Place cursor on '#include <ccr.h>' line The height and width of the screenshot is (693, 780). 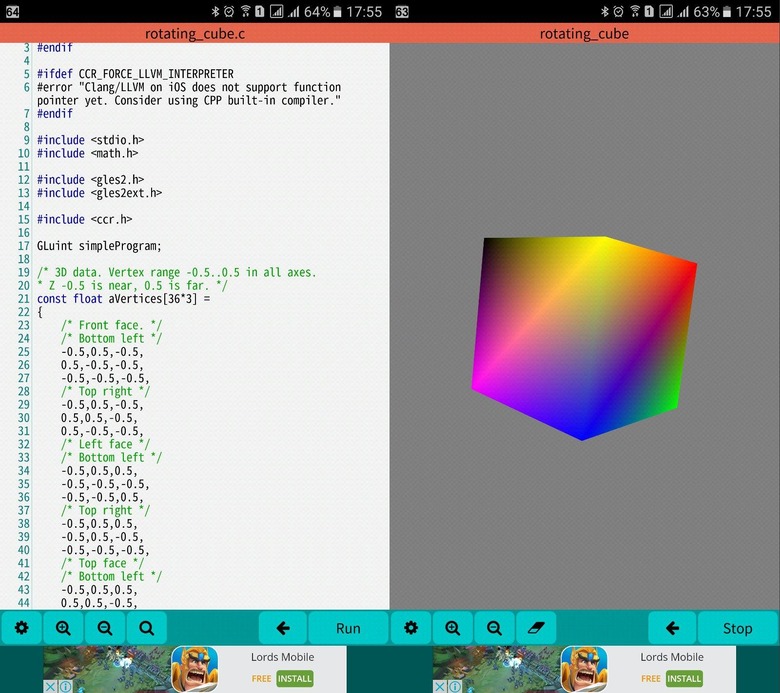coord(85,219)
